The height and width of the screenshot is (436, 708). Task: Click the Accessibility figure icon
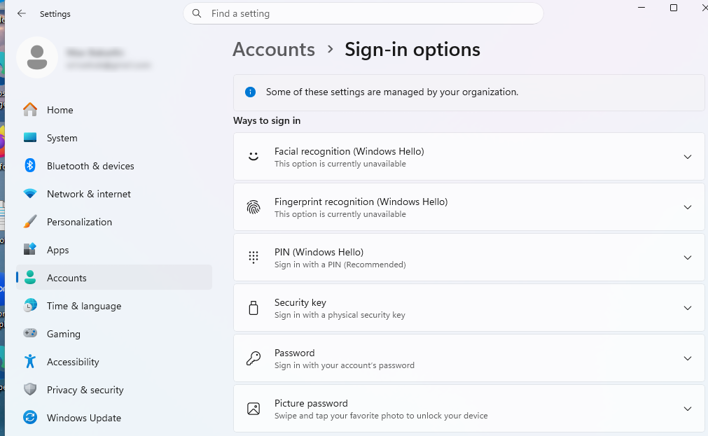(30, 362)
